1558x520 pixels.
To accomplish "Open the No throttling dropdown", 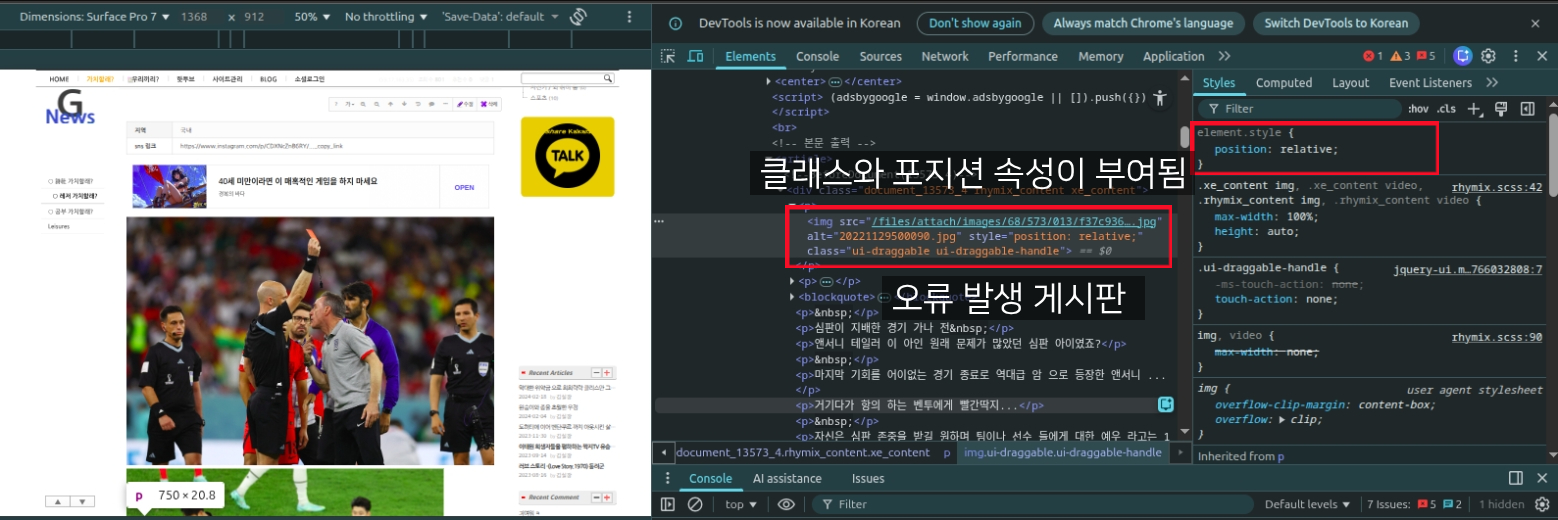I will tap(386, 17).
